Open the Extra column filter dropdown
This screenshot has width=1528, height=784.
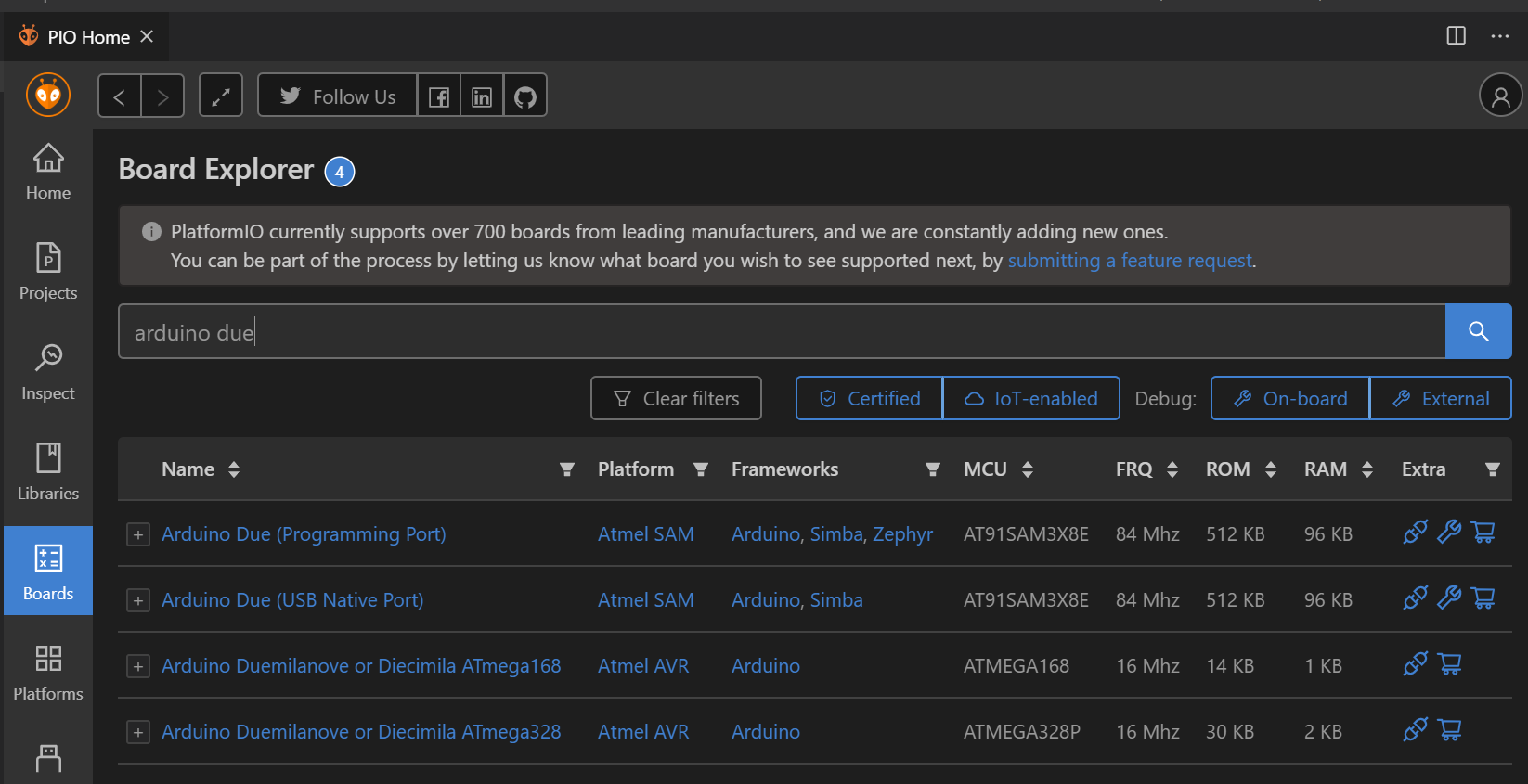tap(1493, 469)
